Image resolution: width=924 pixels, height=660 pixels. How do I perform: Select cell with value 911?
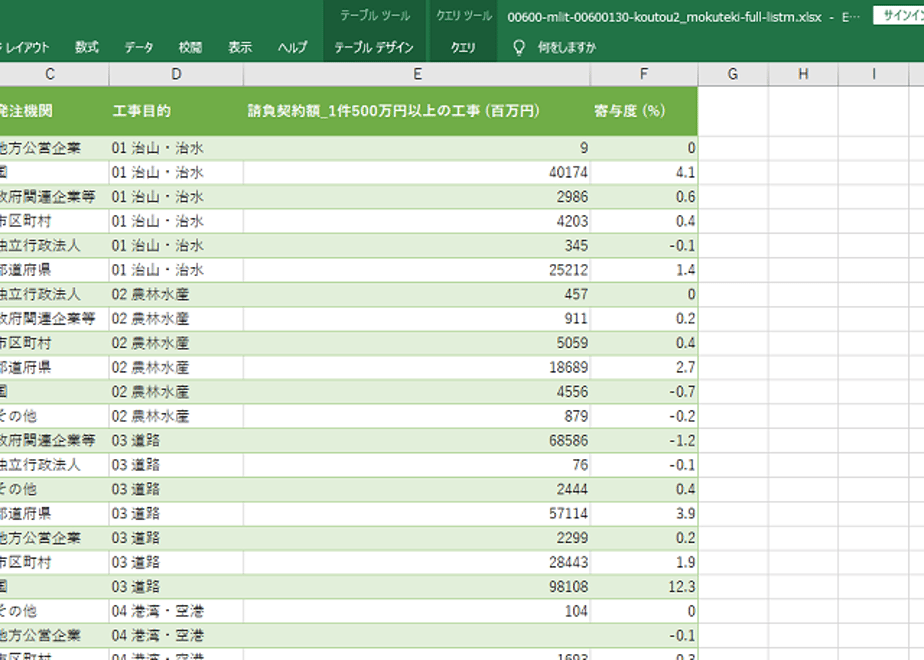(x=417, y=319)
